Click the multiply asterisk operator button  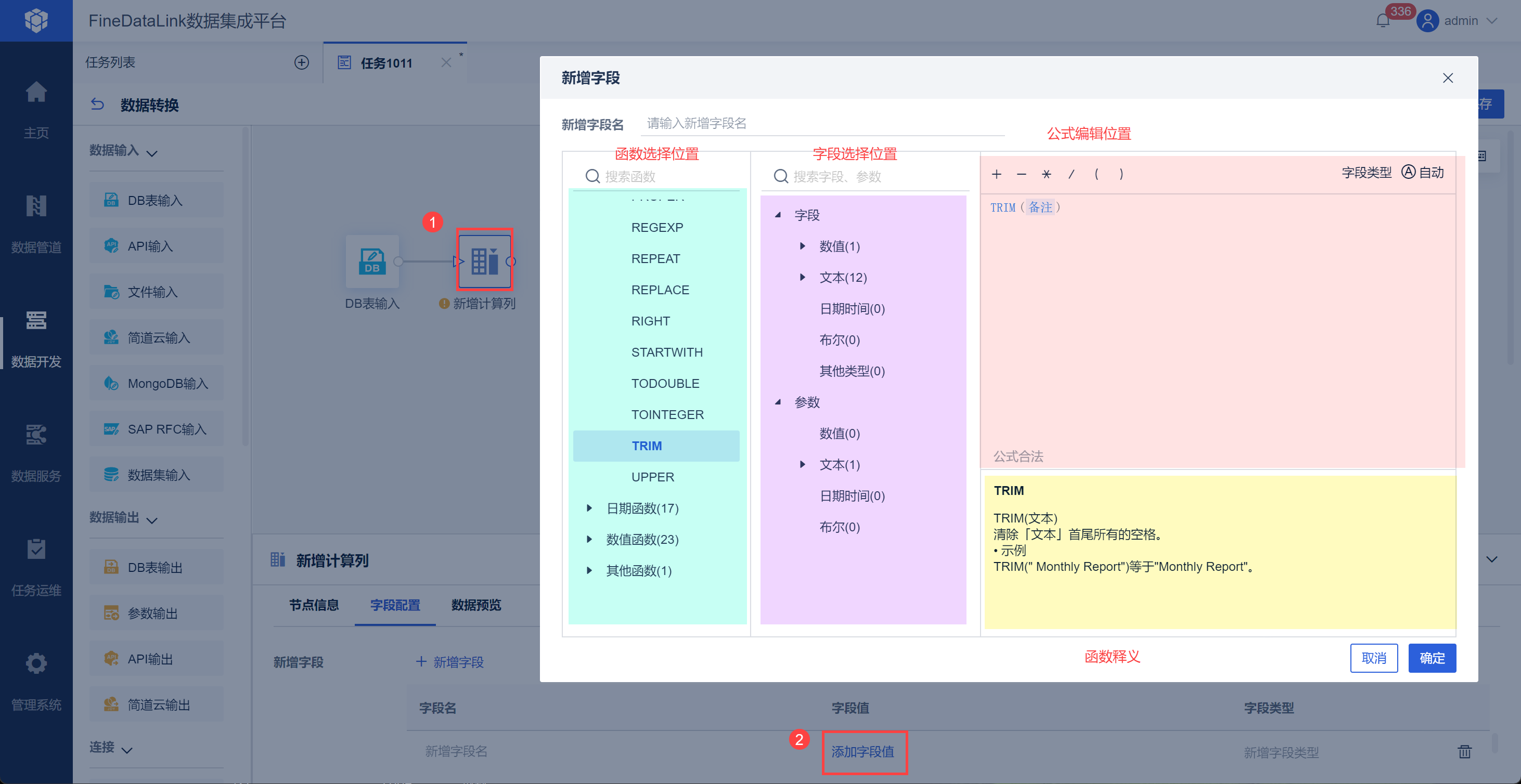tap(1046, 174)
